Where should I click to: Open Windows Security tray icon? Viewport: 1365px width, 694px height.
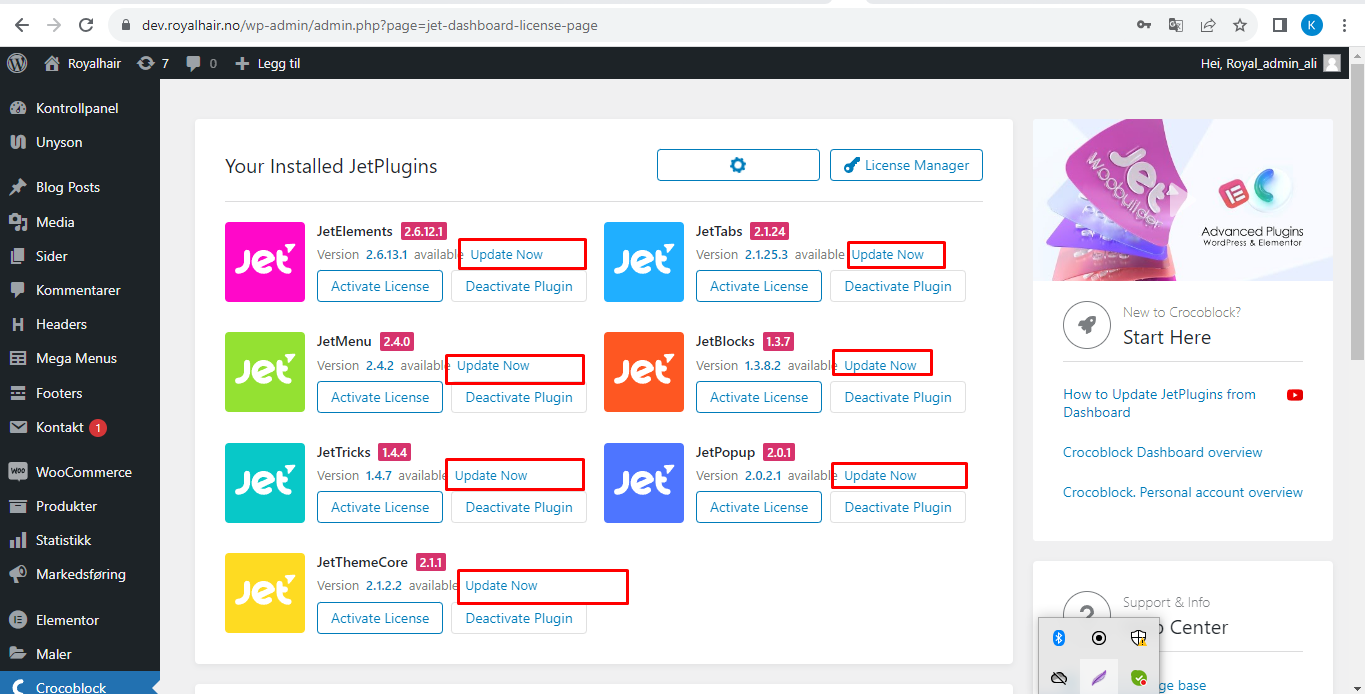pyautogui.click(x=1138, y=638)
